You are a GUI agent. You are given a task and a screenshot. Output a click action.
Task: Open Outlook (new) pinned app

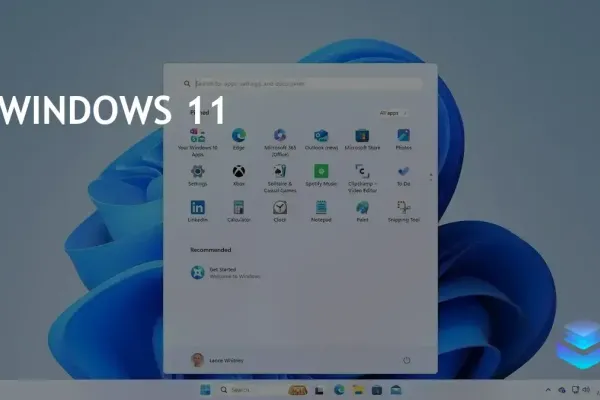(321, 139)
